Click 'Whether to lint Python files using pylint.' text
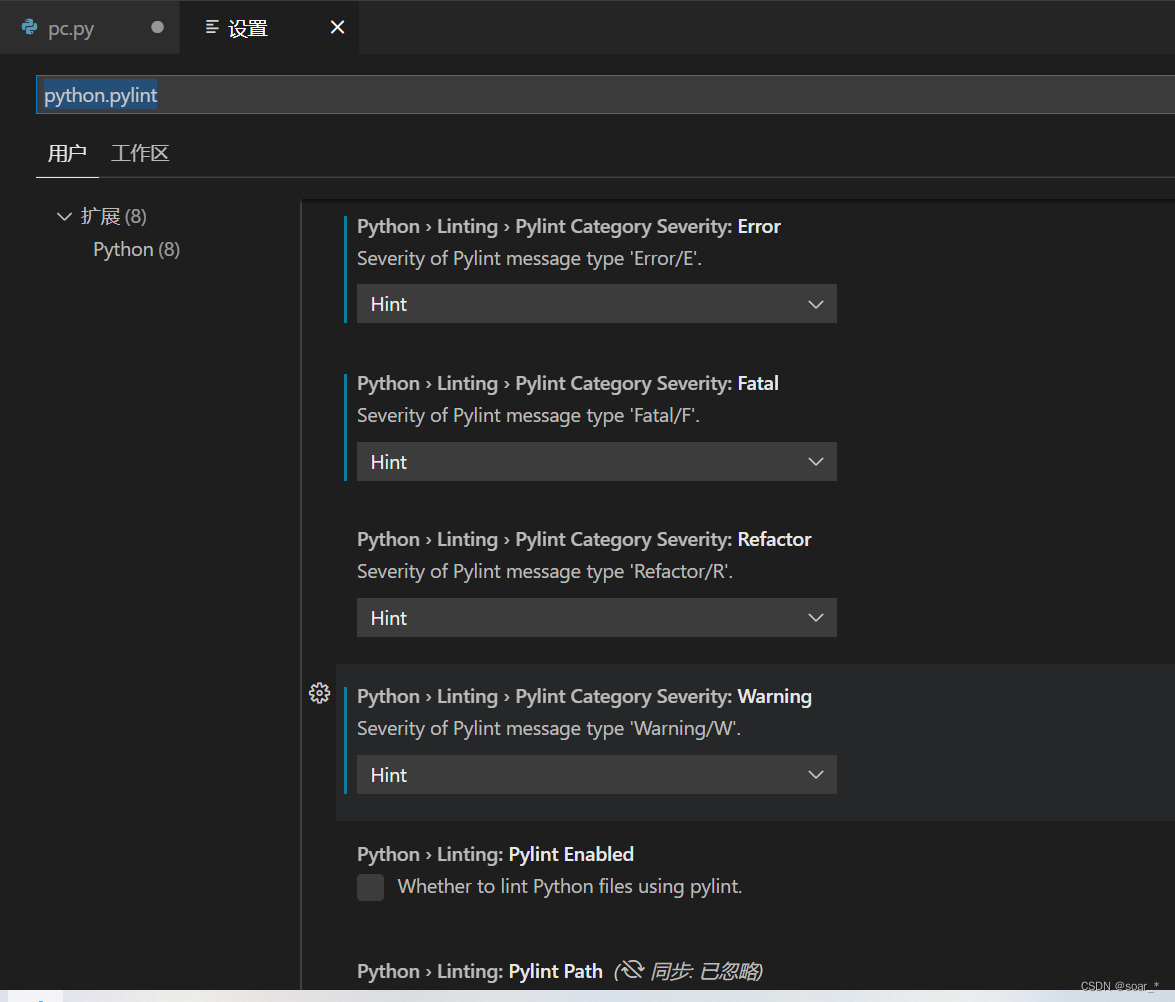1175x1002 pixels. click(x=570, y=887)
